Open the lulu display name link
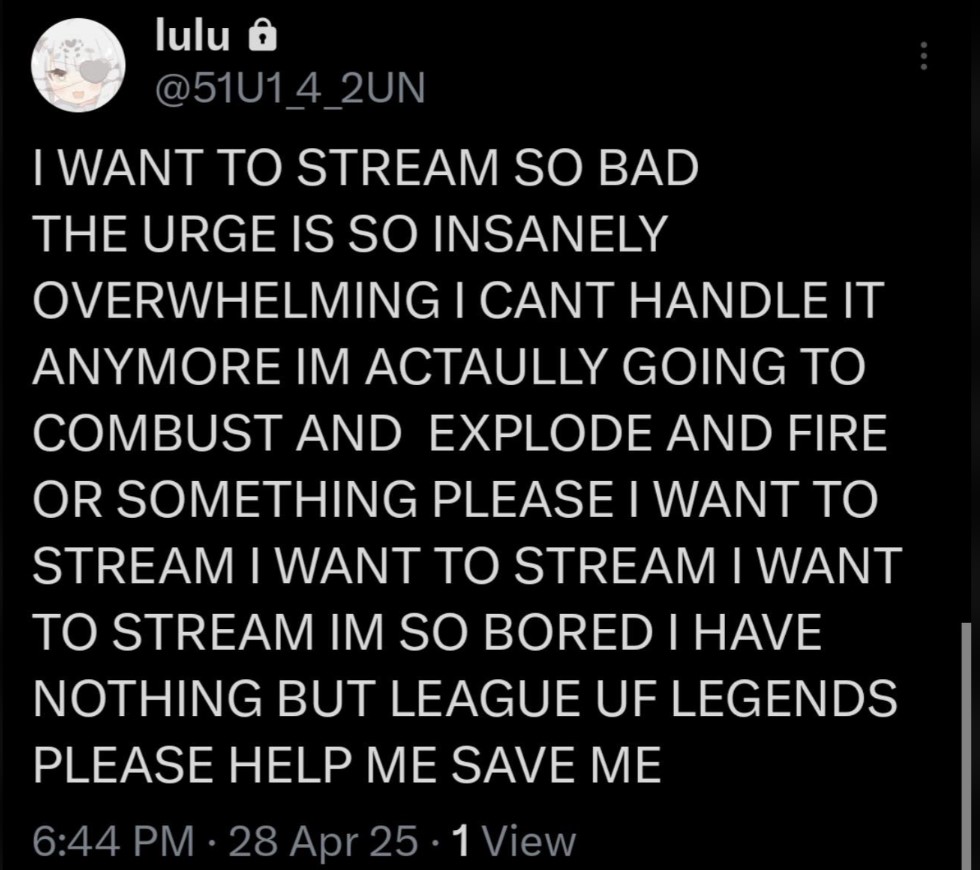 point(192,36)
